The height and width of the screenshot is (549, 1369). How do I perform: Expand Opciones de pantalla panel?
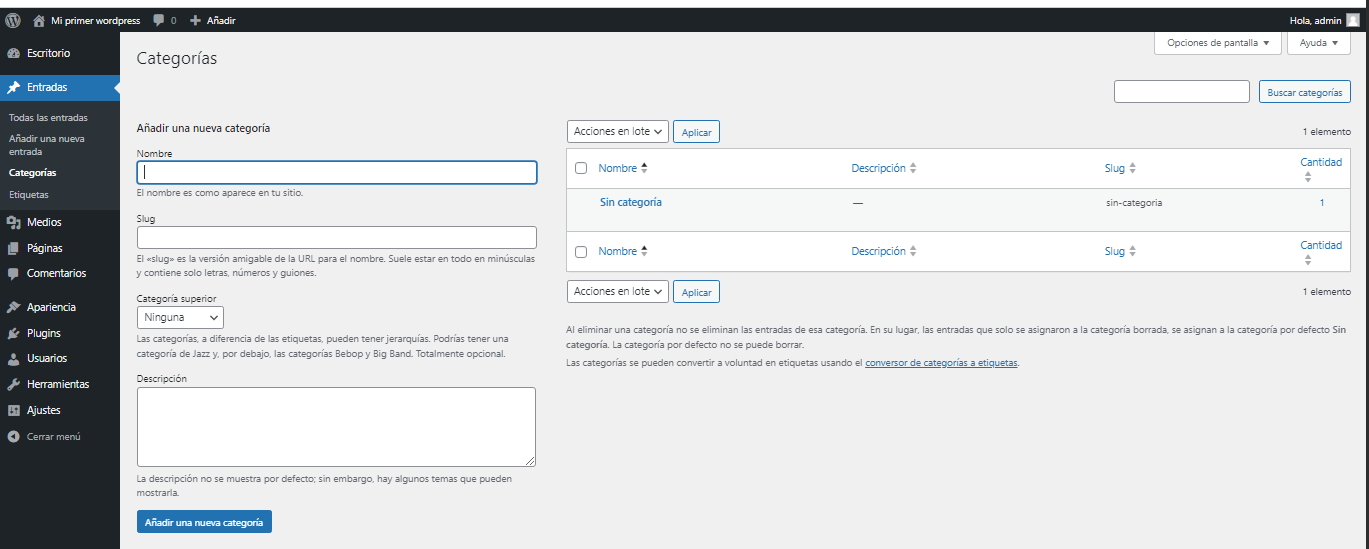point(1217,43)
